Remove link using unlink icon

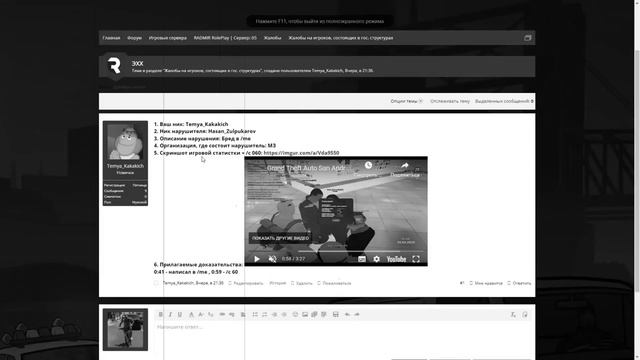(232, 314)
